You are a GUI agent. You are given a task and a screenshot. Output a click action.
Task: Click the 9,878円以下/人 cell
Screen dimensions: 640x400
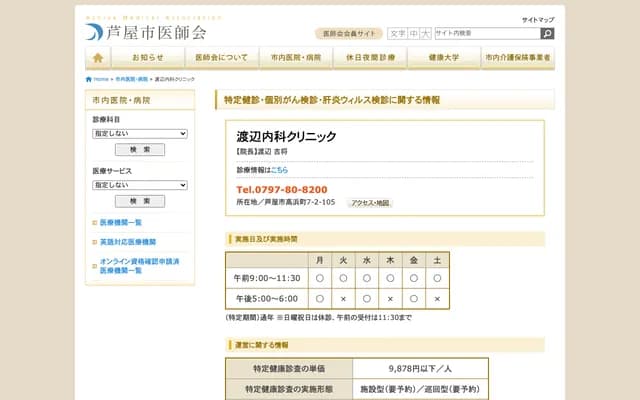[420, 369]
